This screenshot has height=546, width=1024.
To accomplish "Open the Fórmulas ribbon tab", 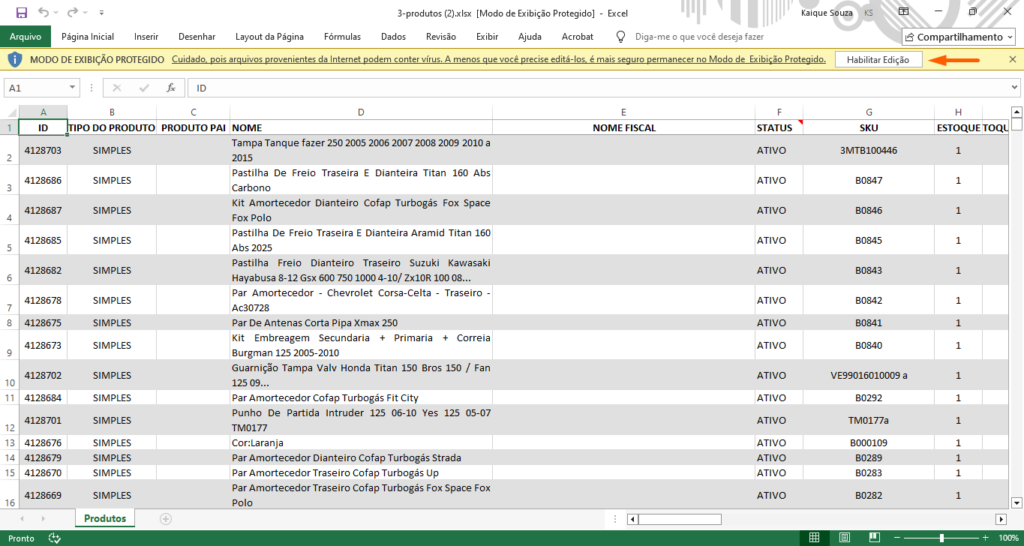I will (343, 37).
